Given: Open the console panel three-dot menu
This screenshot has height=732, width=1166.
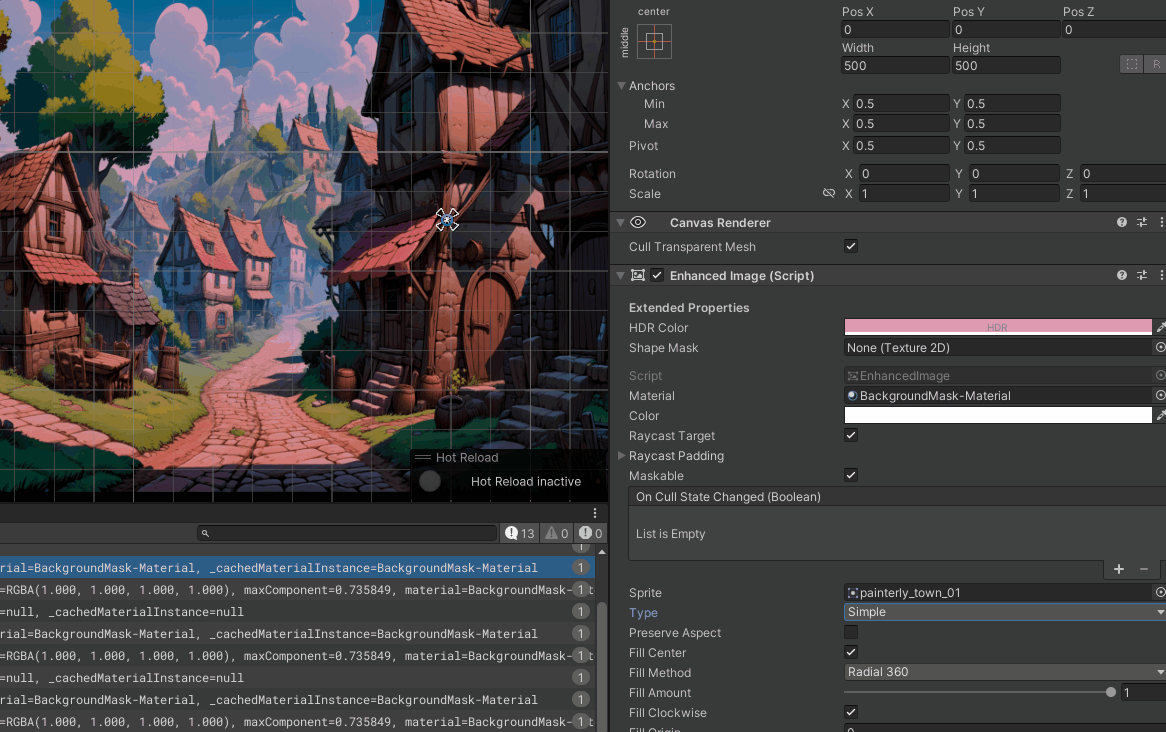Looking at the screenshot, I should (595, 512).
